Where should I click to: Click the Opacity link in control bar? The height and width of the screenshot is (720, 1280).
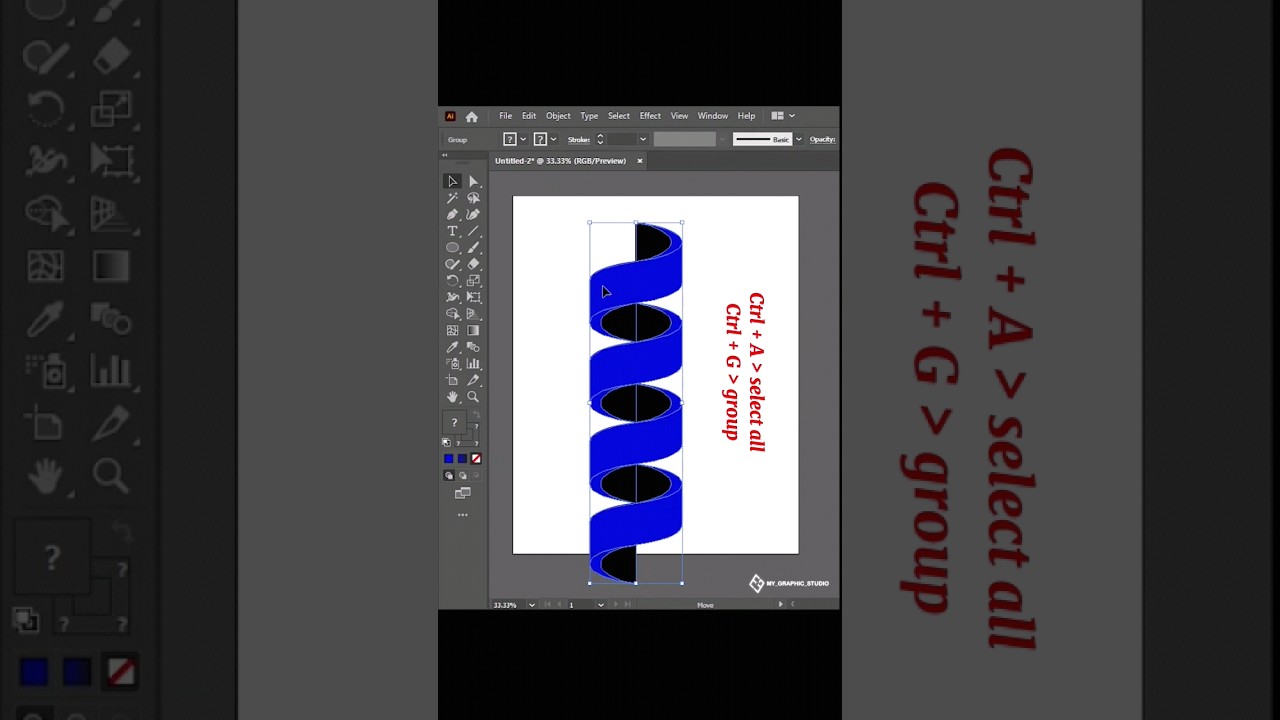822,139
